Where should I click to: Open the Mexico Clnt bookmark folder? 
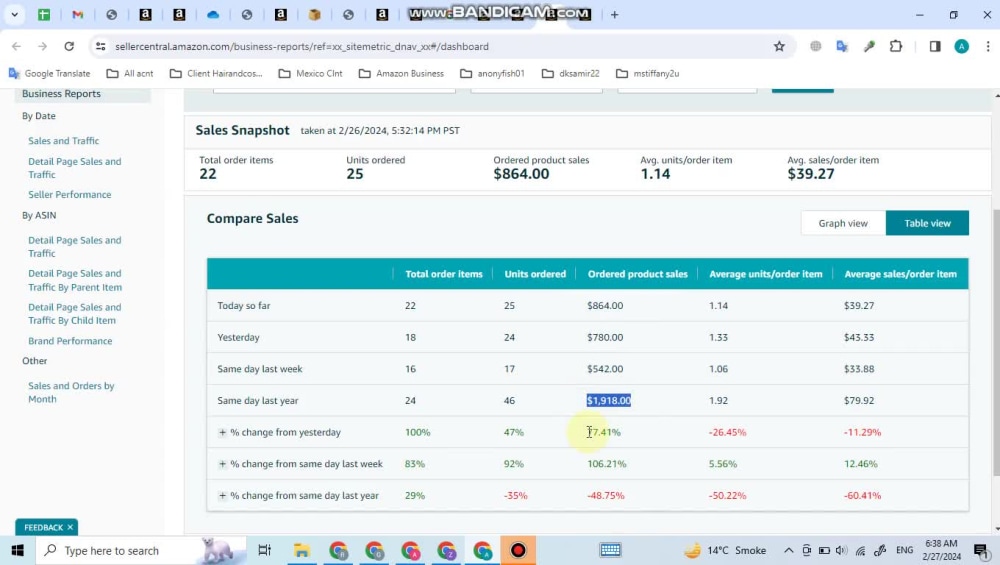click(311, 73)
